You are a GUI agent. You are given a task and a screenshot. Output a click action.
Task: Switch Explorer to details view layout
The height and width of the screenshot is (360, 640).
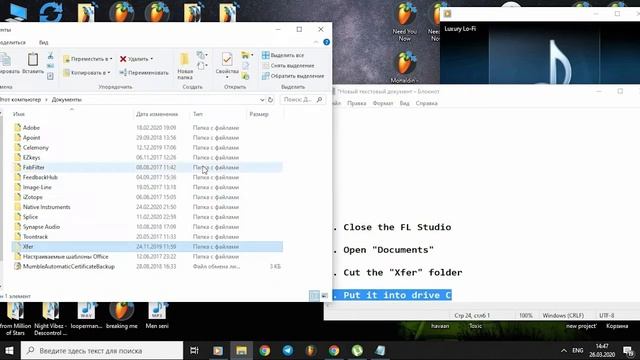click(314, 296)
